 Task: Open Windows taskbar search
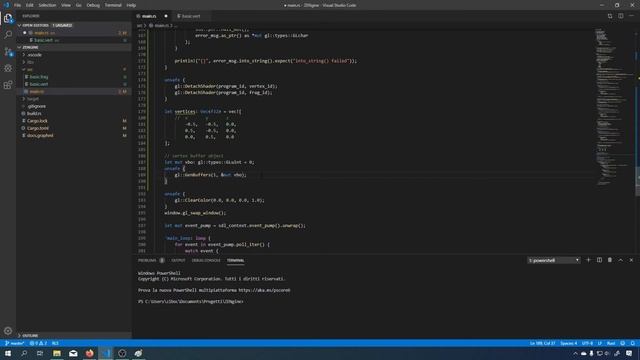click(x=24, y=353)
